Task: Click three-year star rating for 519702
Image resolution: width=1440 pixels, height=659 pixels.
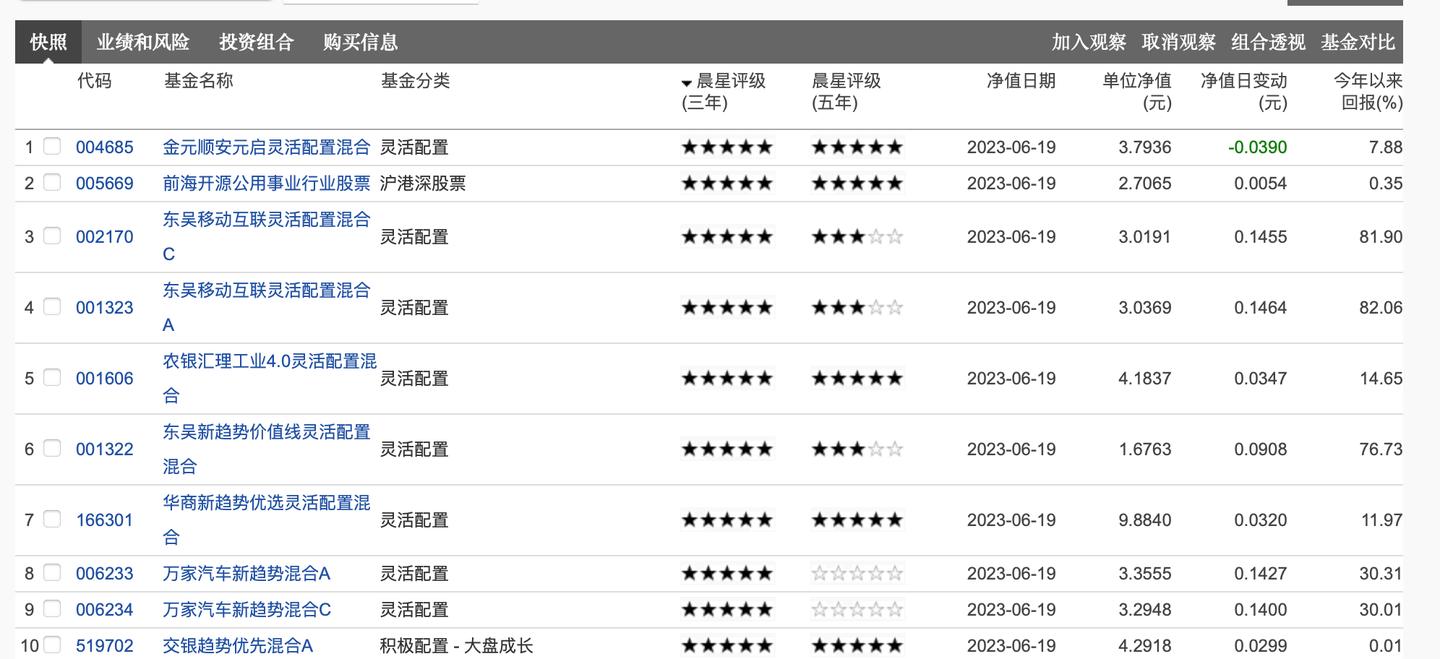Action: [727, 646]
